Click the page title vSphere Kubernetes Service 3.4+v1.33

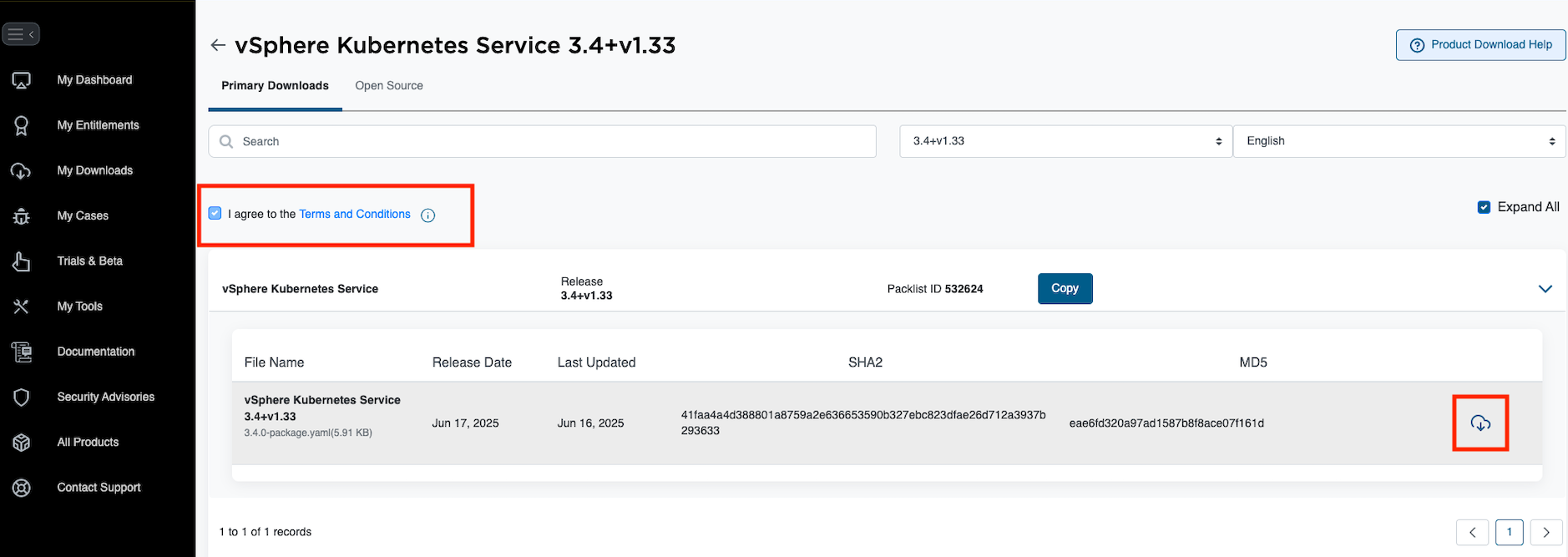point(455,45)
